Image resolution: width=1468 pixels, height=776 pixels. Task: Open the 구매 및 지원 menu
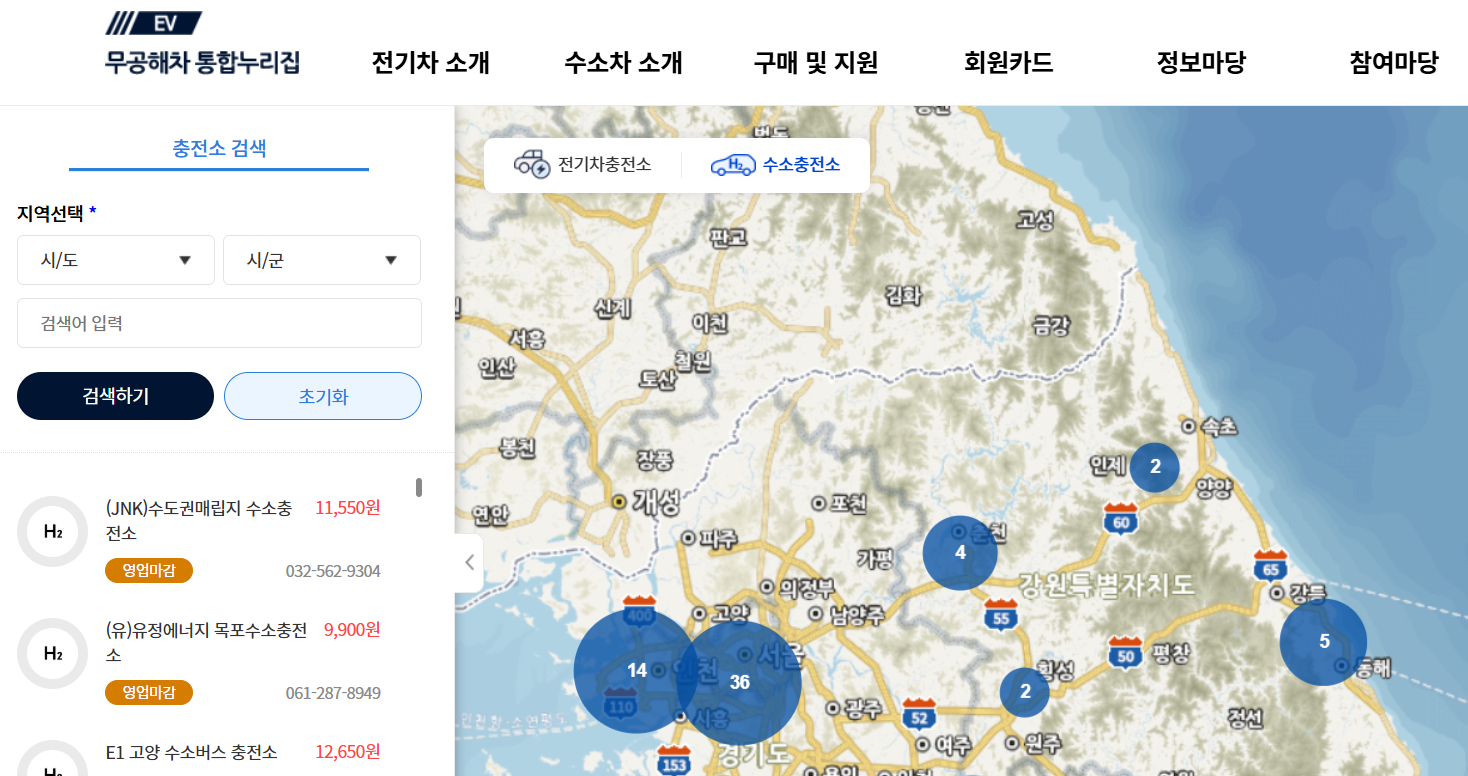pos(816,62)
